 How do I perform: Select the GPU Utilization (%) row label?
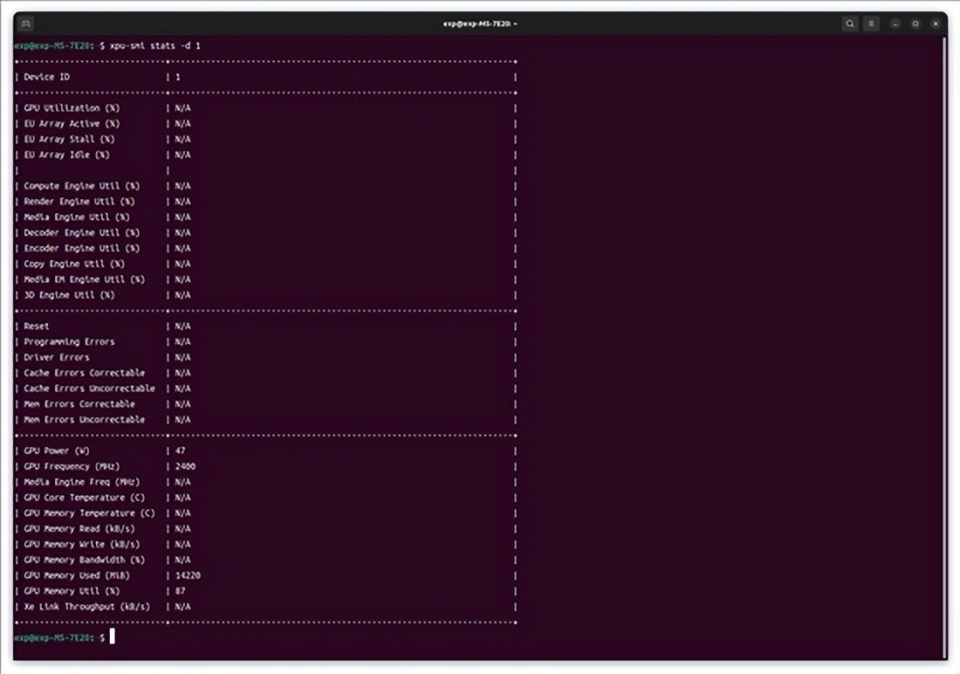72,108
